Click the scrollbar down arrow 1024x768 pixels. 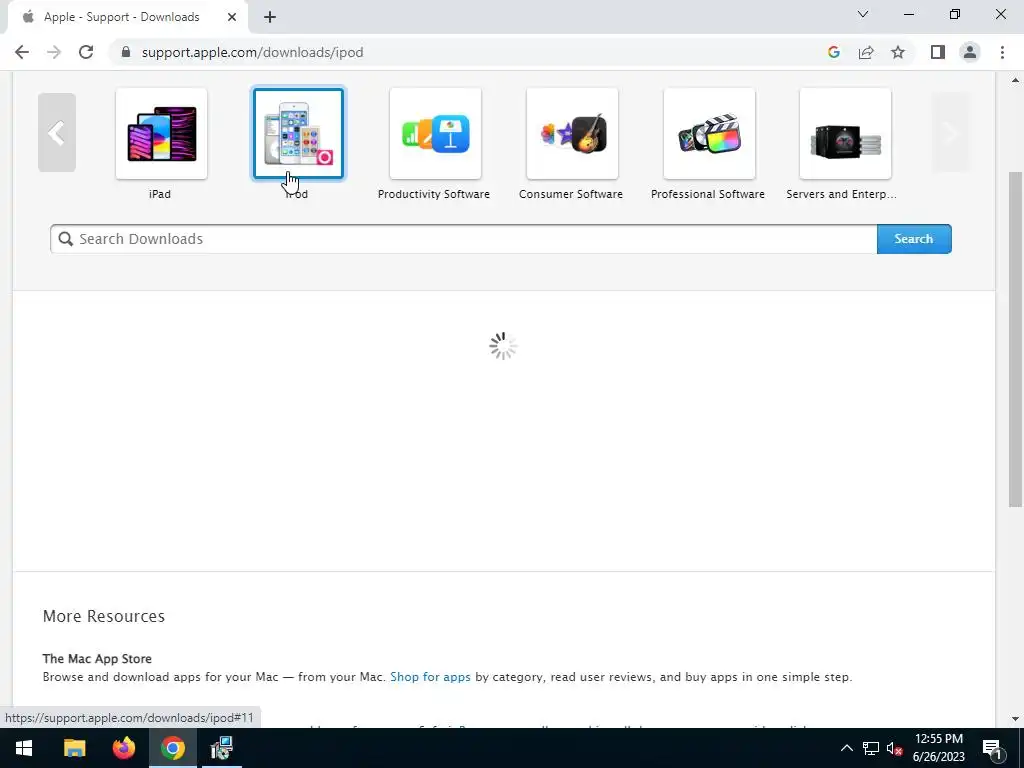1015,719
